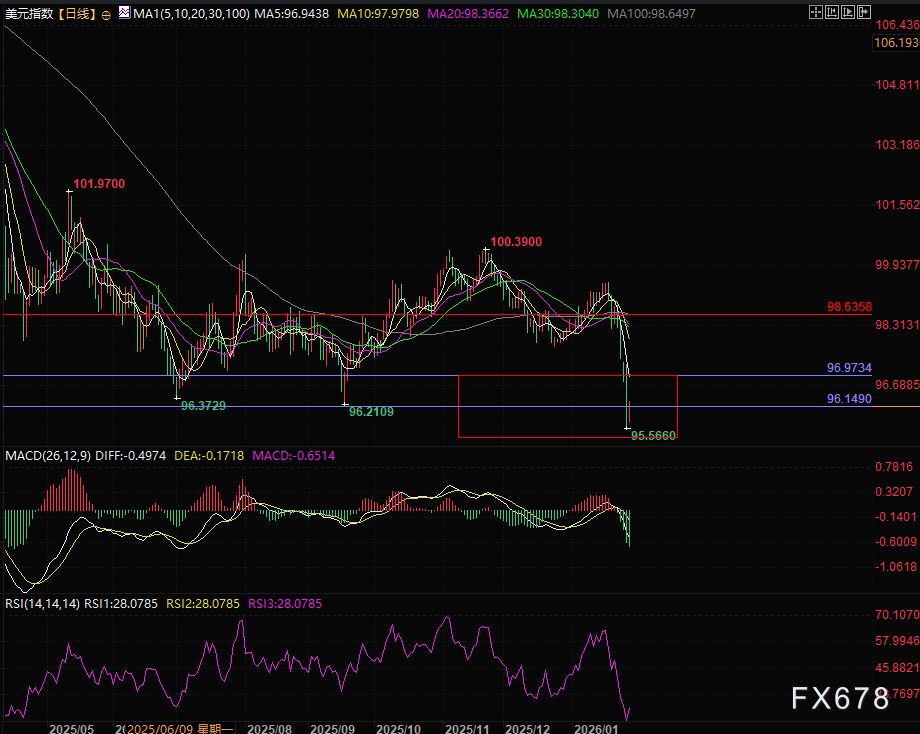Click the MA indicator chart icon
920x734 pixels.
point(123,13)
